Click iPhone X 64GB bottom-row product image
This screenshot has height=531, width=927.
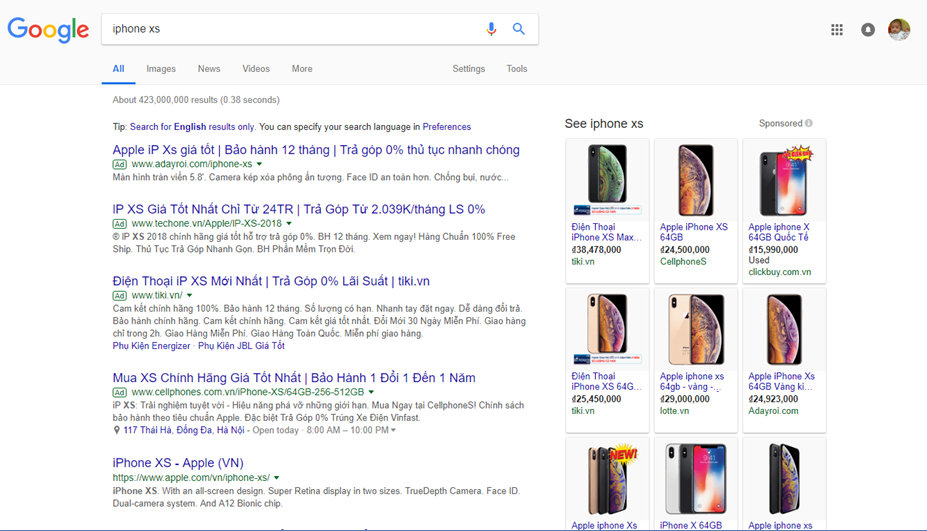click(x=696, y=478)
